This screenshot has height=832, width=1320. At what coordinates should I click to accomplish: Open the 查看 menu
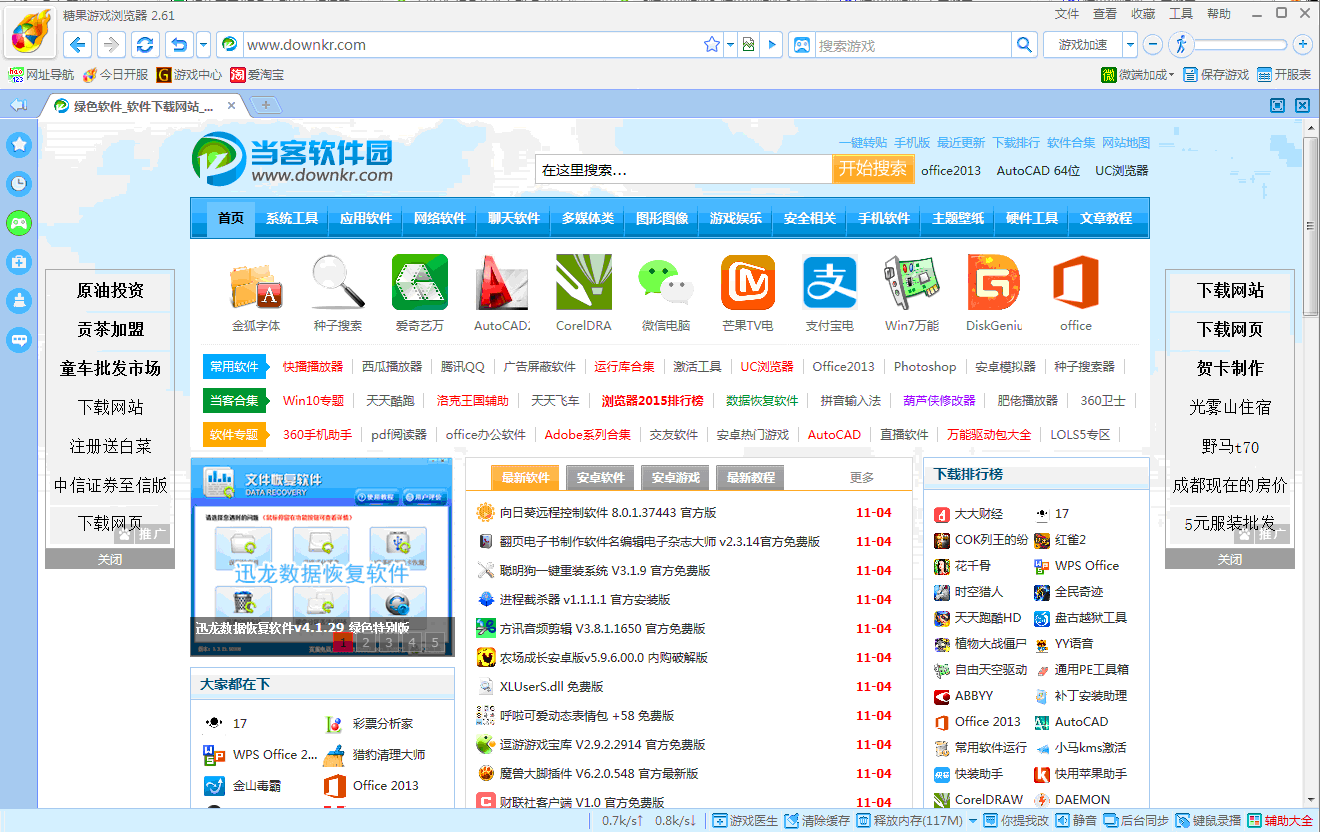pyautogui.click(x=1105, y=14)
